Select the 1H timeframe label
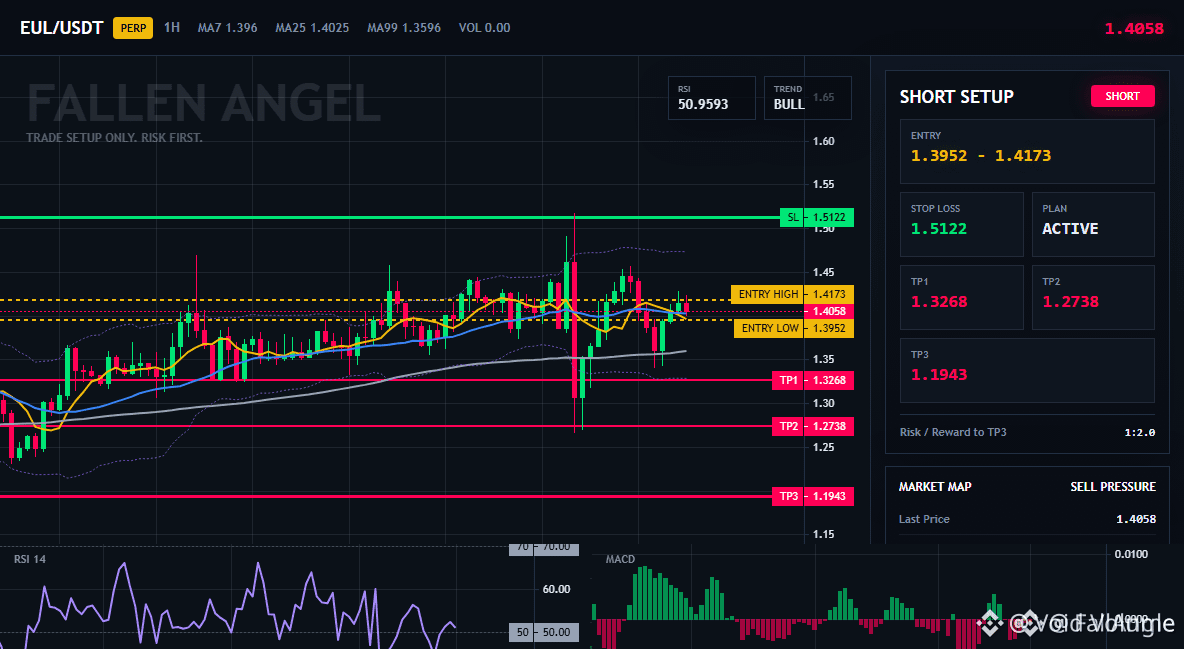 172,27
